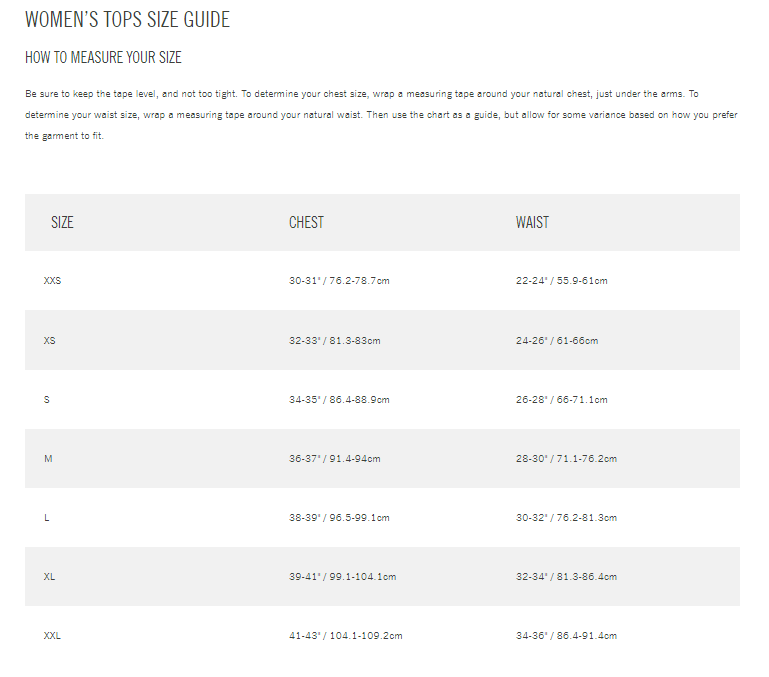
Task: Click the L waist measurement 30-32"
Action: [x=566, y=518]
